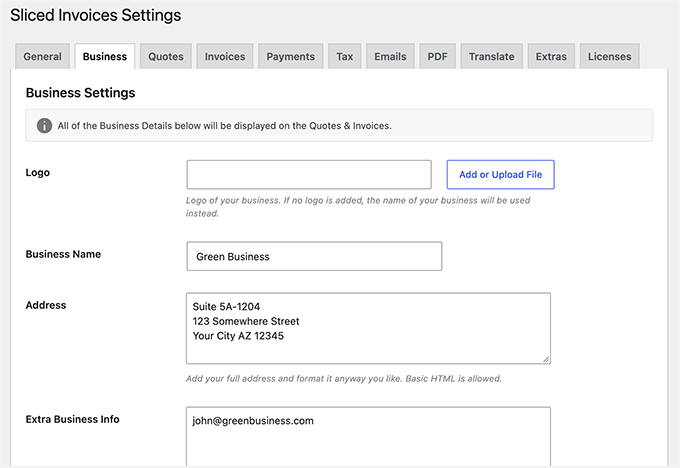This screenshot has height=468, width=680.
Task: Click the Sliced Invoices Settings page title
Action: pyautogui.click(x=96, y=15)
